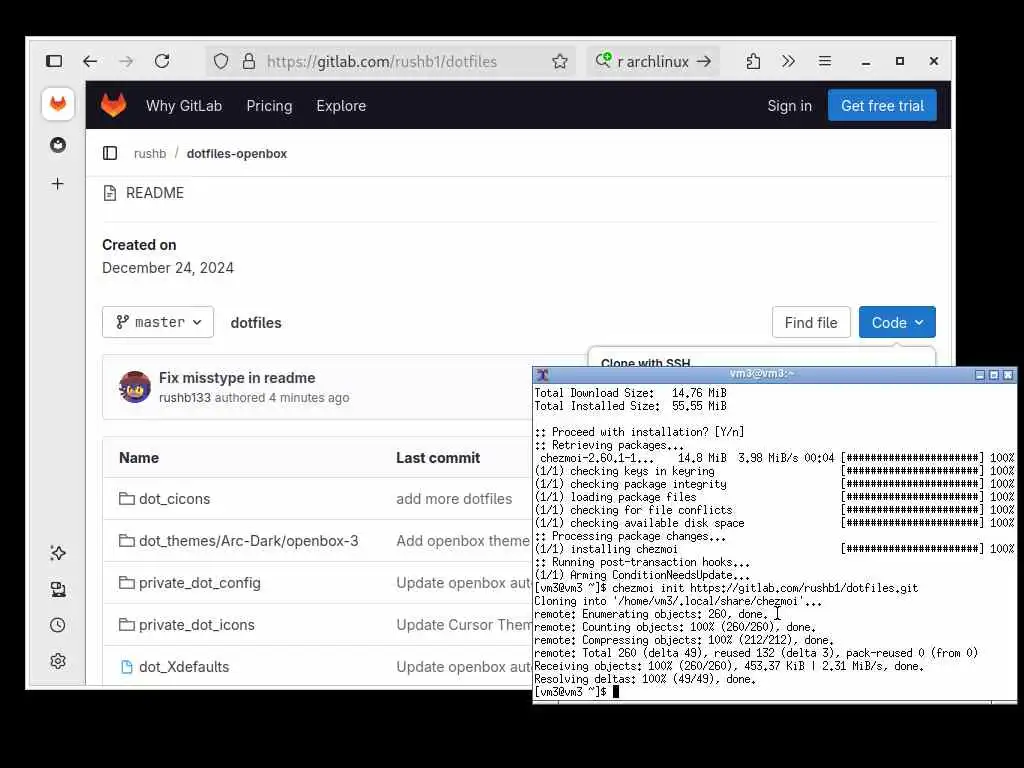Open the Pricing page
1024x768 pixels.
(x=269, y=106)
